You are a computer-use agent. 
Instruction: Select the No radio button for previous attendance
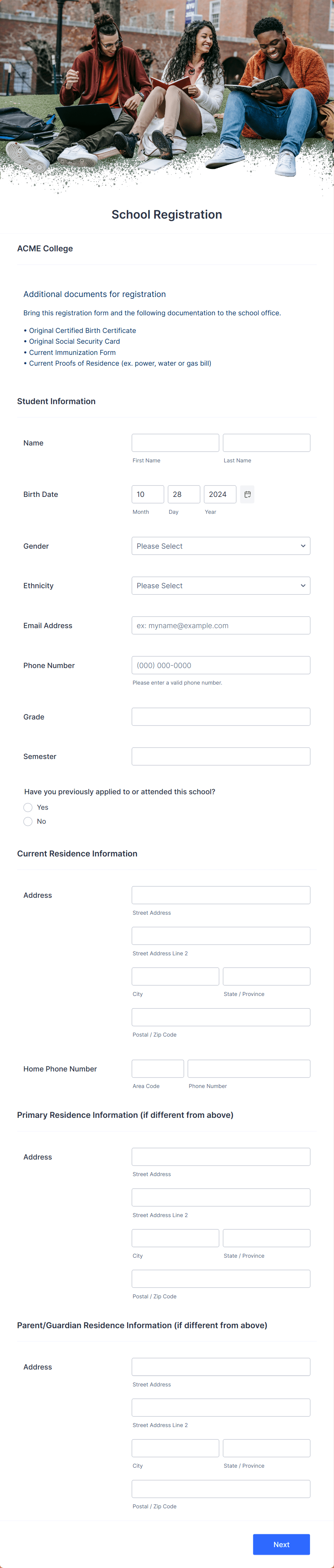tap(28, 821)
